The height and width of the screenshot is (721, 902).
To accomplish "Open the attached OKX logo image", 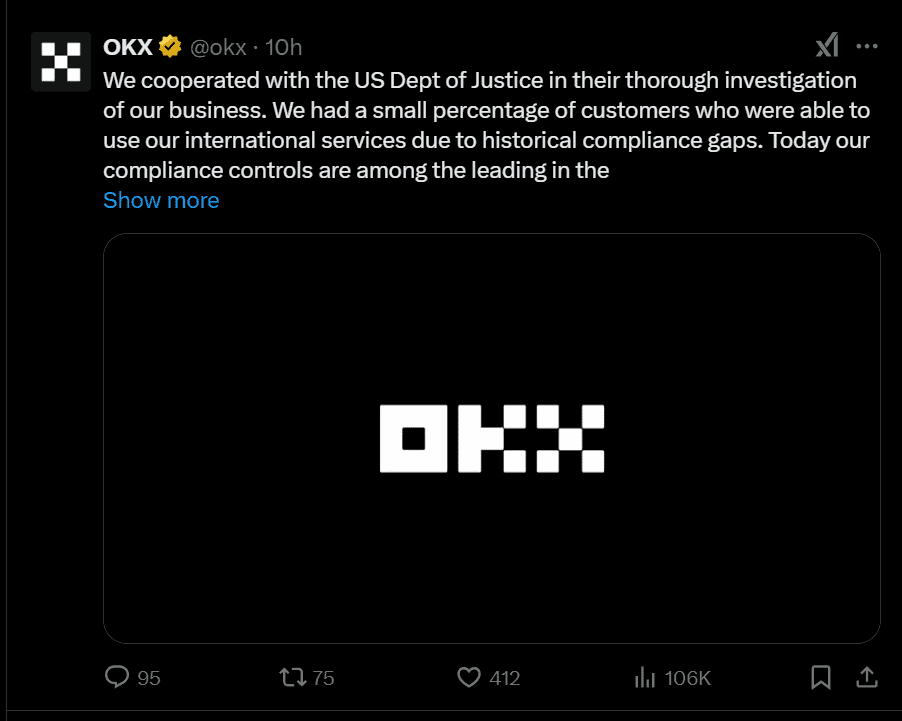I will [492, 438].
